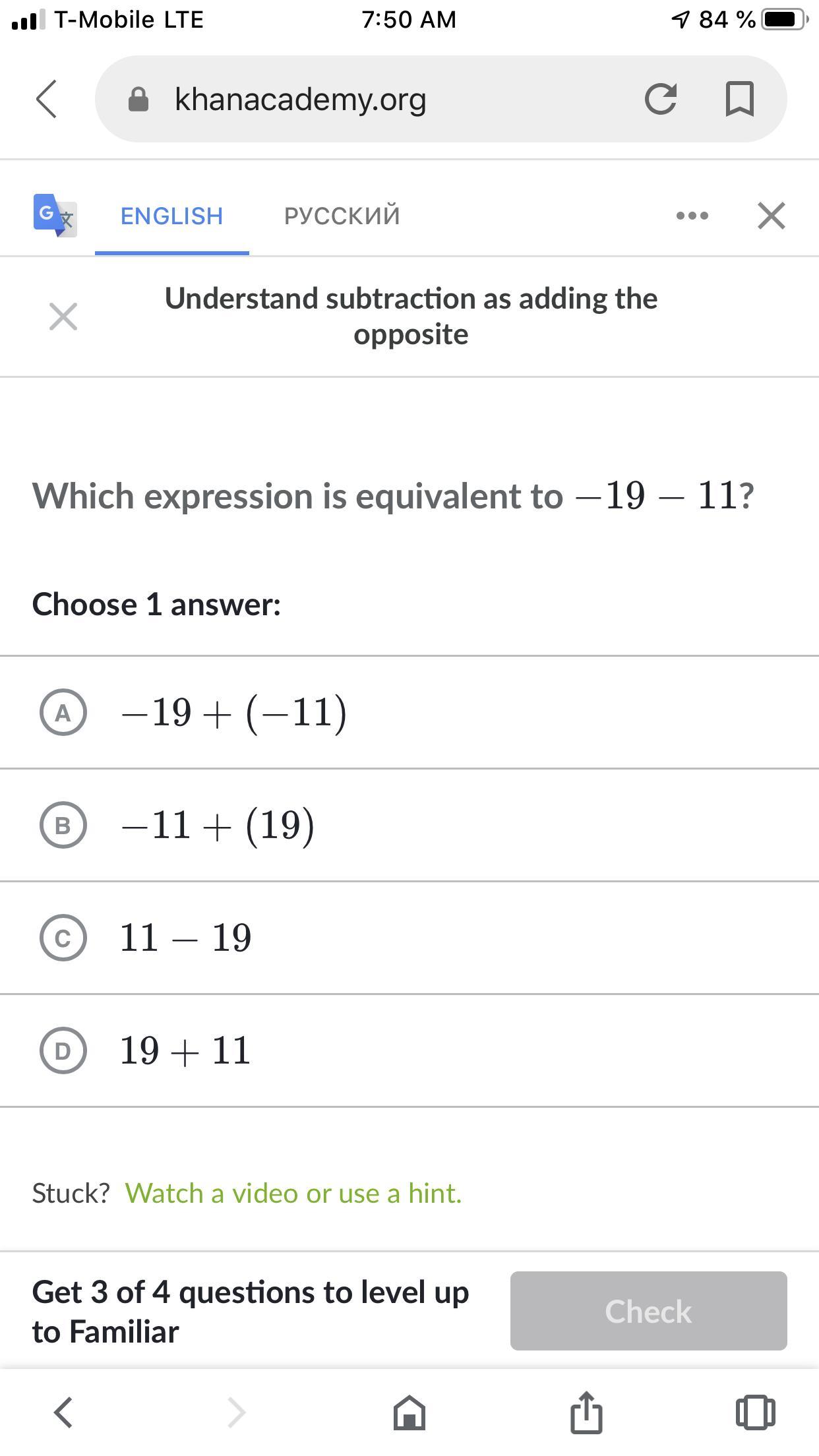Choose answer C: 11 − 19

pos(63,938)
